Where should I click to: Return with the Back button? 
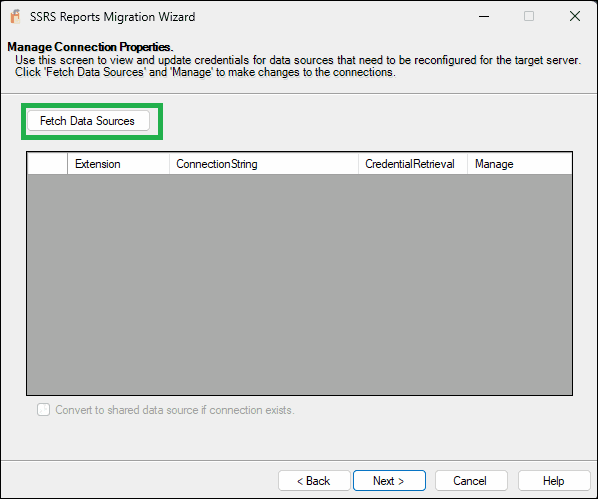pos(314,481)
